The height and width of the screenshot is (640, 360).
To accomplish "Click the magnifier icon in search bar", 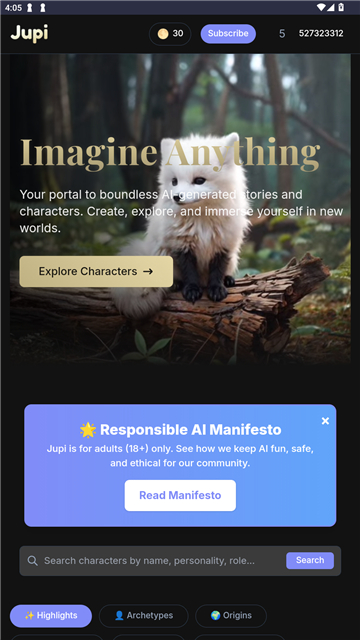I will coord(33,560).
